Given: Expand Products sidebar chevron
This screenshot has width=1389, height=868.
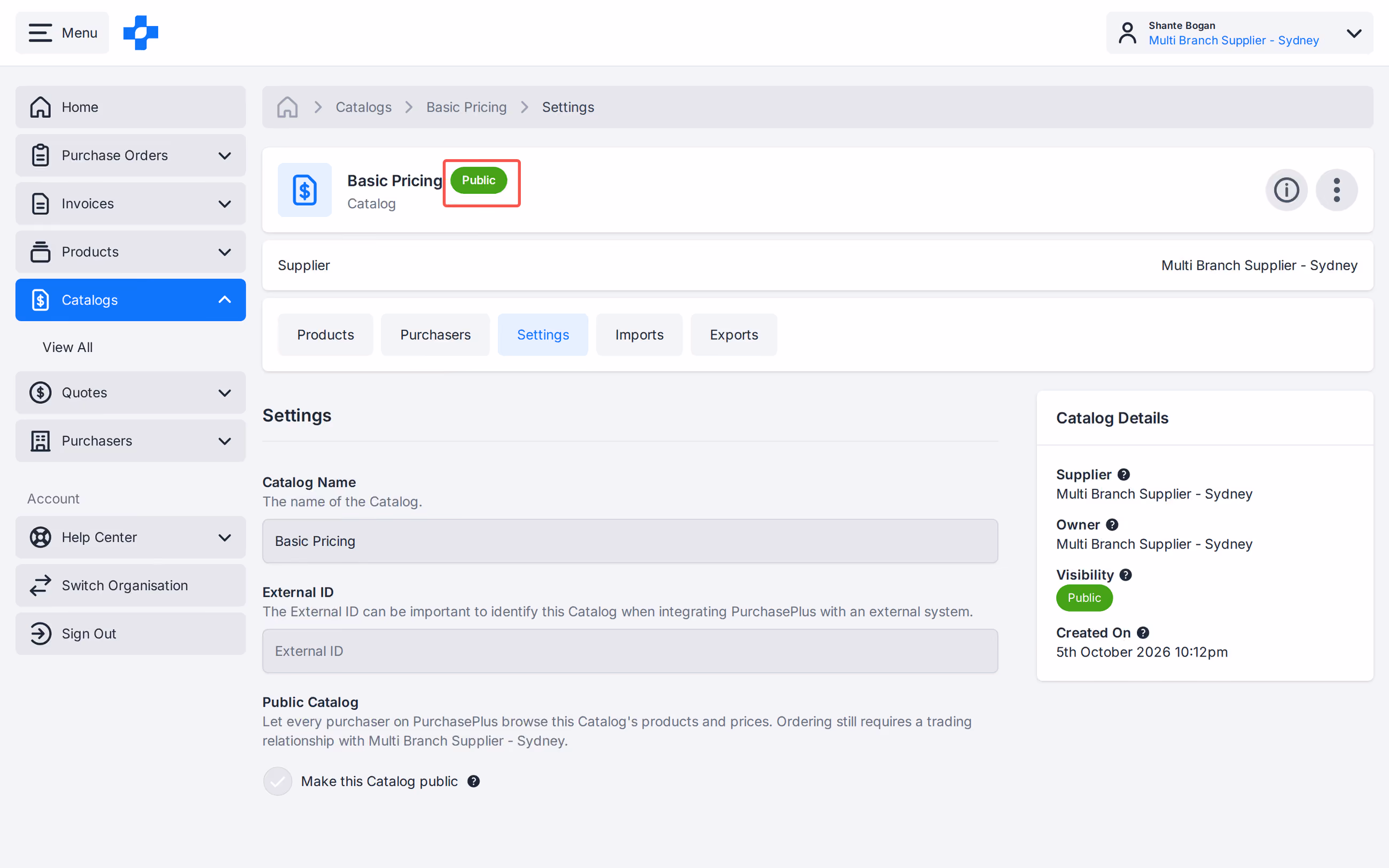Looking at the screenshot, I should [x=224, y=252].
